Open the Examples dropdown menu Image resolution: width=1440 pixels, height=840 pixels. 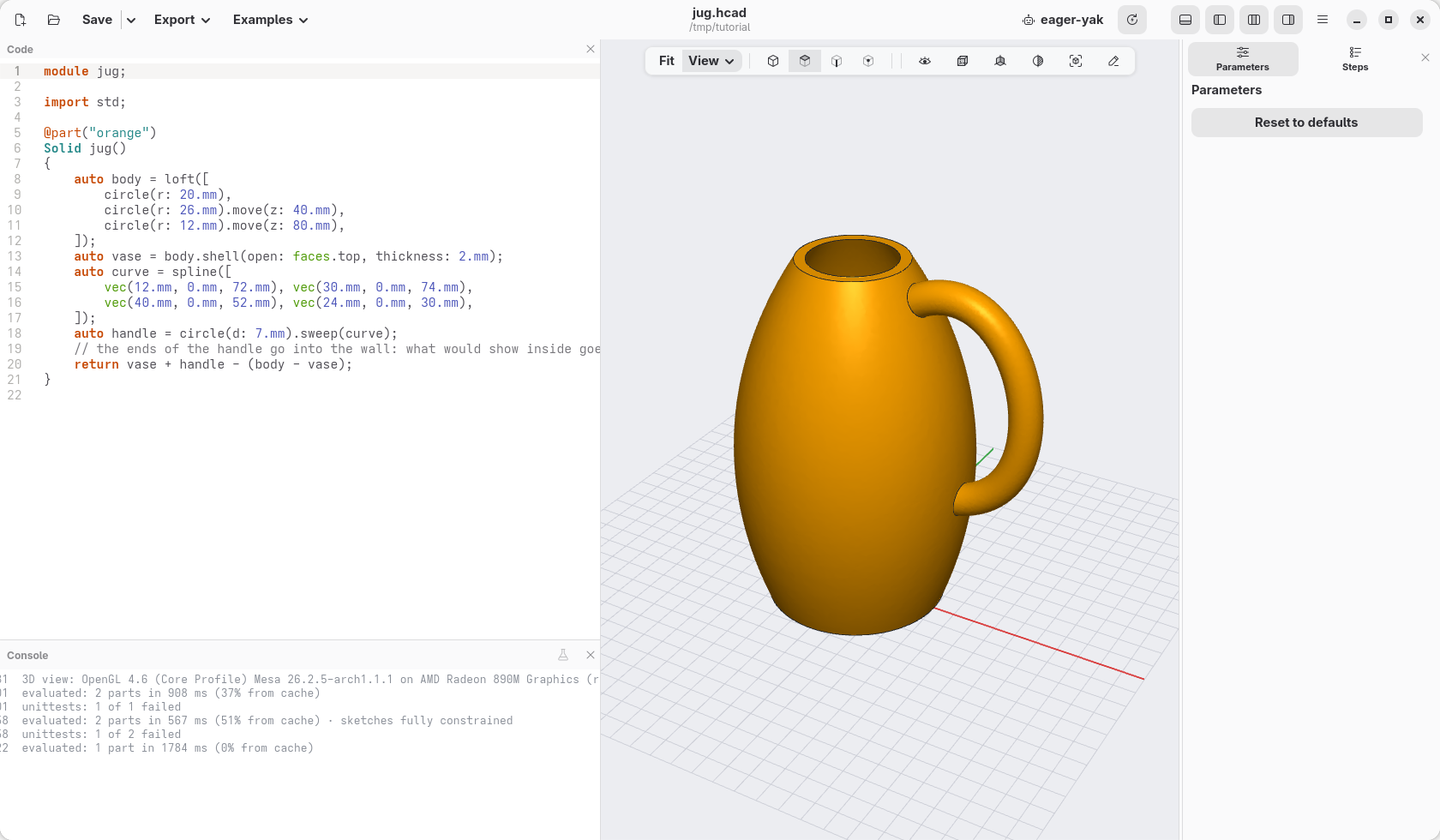pos(270,20)
